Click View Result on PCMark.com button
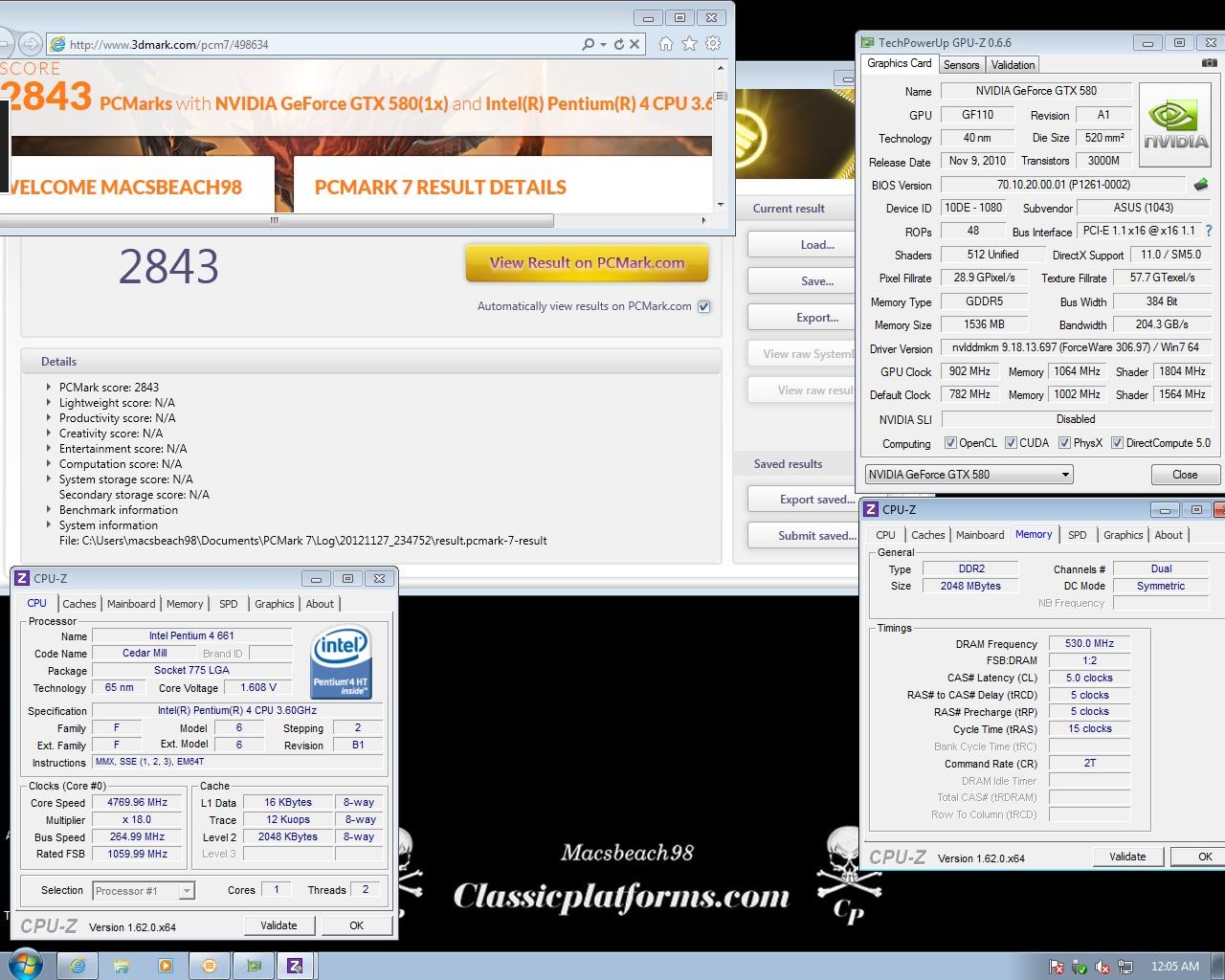This screenshot has height=980, width=1225. 587,262
